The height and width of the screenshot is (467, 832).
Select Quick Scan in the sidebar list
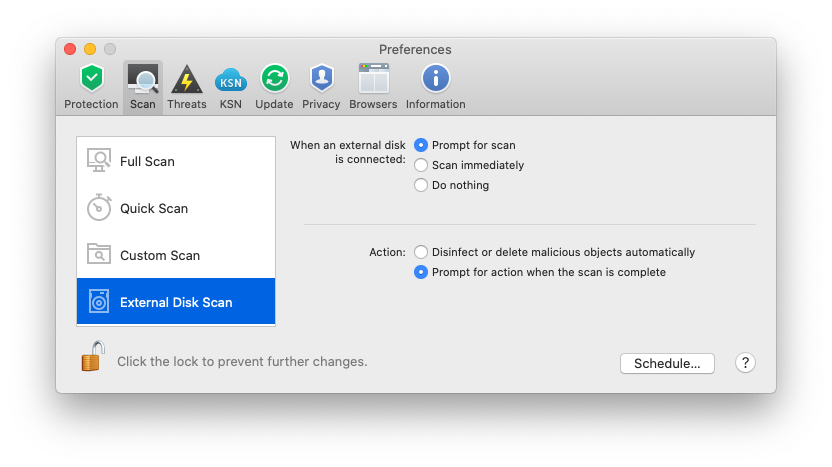176,208
